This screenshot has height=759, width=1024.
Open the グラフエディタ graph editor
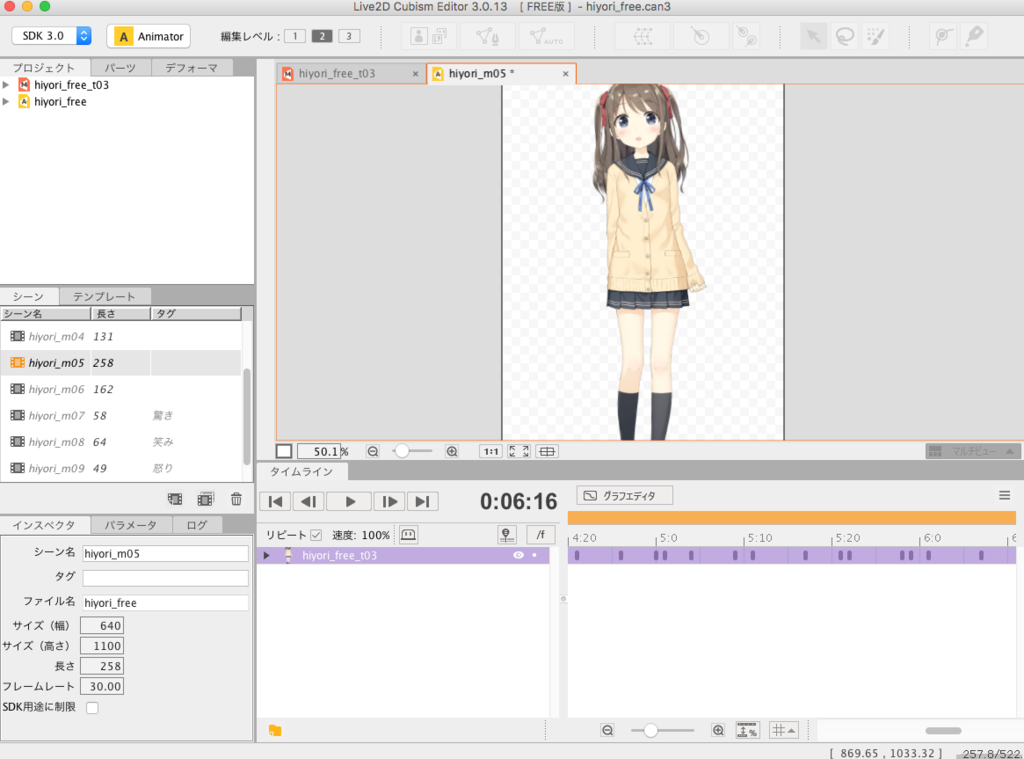(624, 496)
